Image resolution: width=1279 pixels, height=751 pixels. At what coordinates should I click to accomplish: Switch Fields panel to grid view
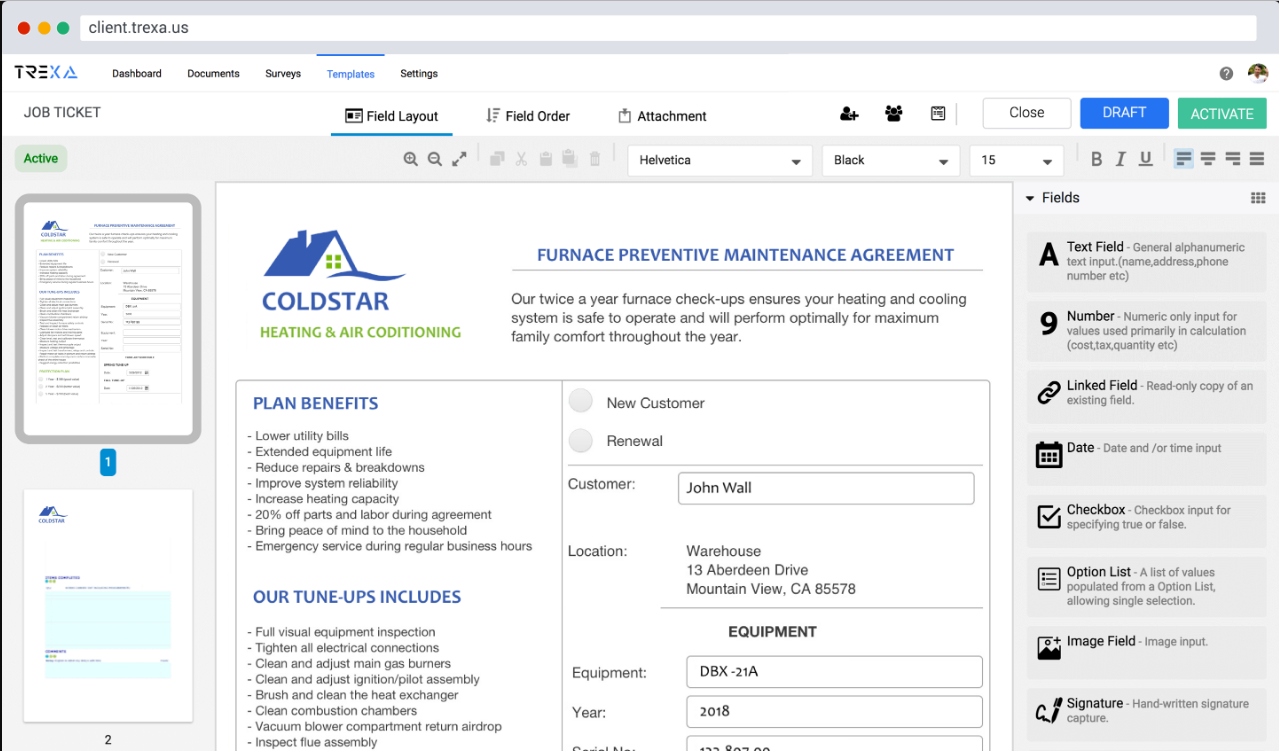click(1258, 198)
